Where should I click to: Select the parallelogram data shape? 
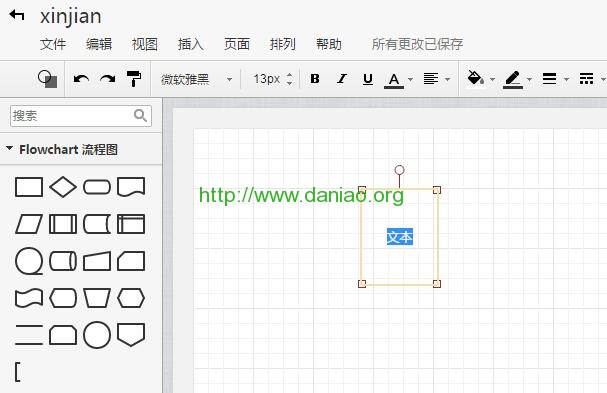pyautogui.click(x=29, y=224)
